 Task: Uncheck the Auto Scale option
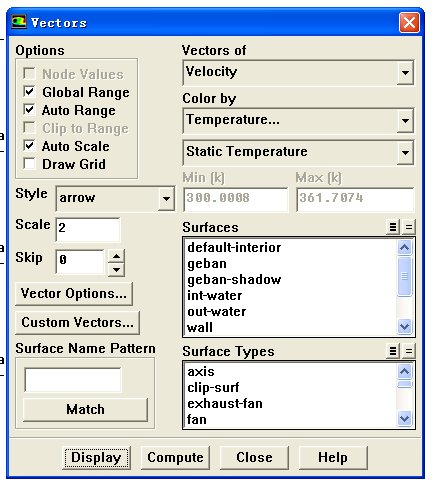[29, 146]
